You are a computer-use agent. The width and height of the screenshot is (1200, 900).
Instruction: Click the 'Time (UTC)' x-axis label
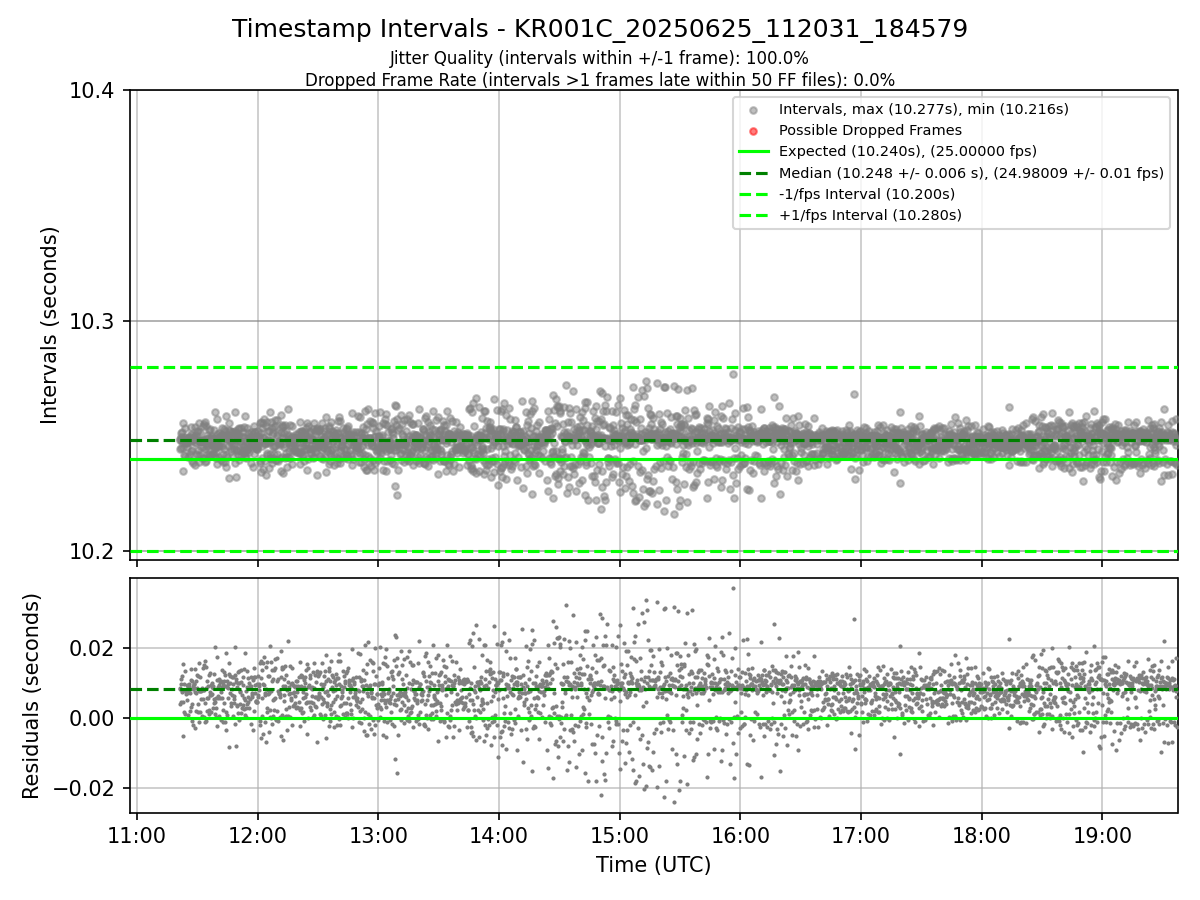click(x=653, y=865)
